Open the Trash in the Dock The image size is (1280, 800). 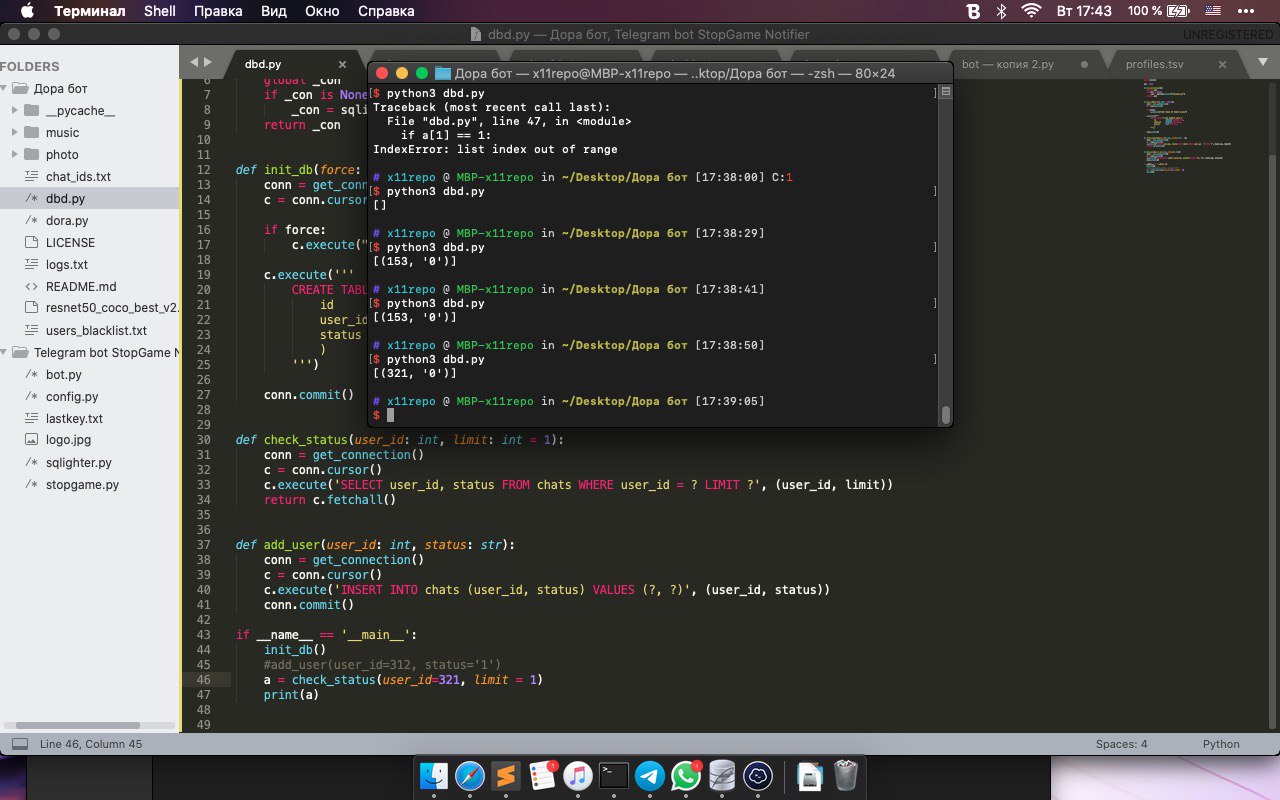(x=846, y=776)
